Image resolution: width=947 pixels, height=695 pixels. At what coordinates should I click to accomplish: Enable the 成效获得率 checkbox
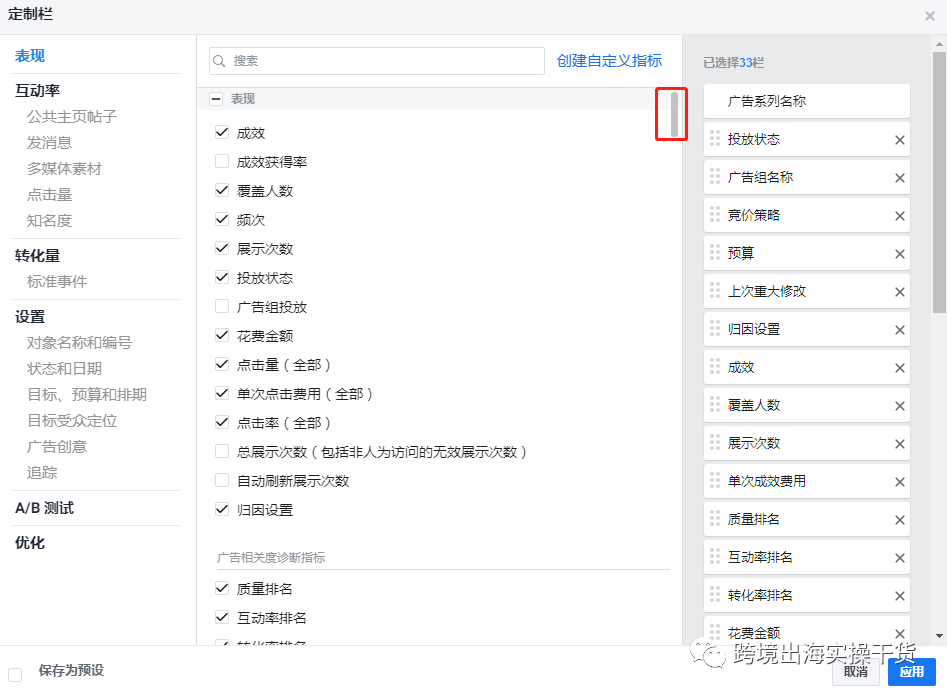pos(221,161)
